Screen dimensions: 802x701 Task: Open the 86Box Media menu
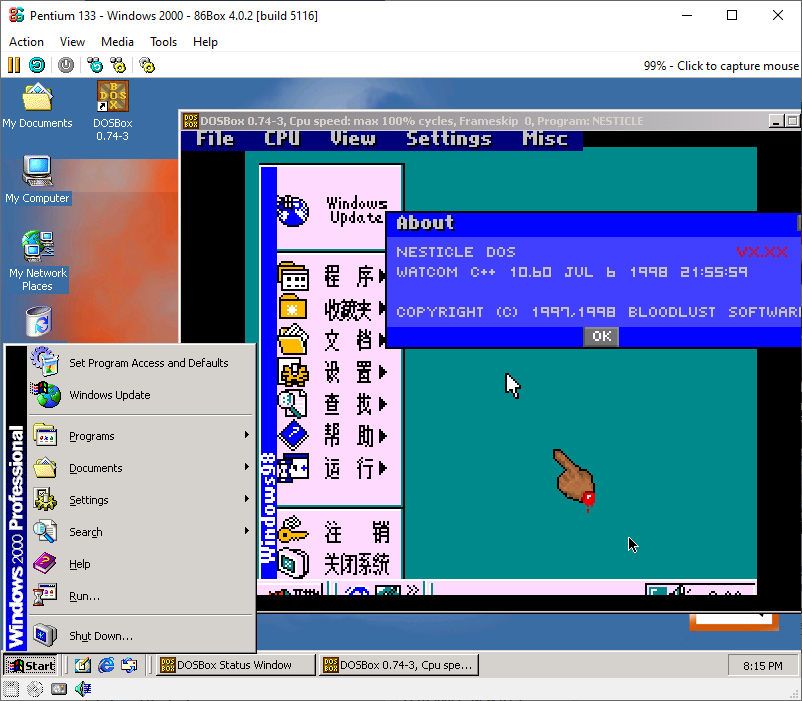117,42
